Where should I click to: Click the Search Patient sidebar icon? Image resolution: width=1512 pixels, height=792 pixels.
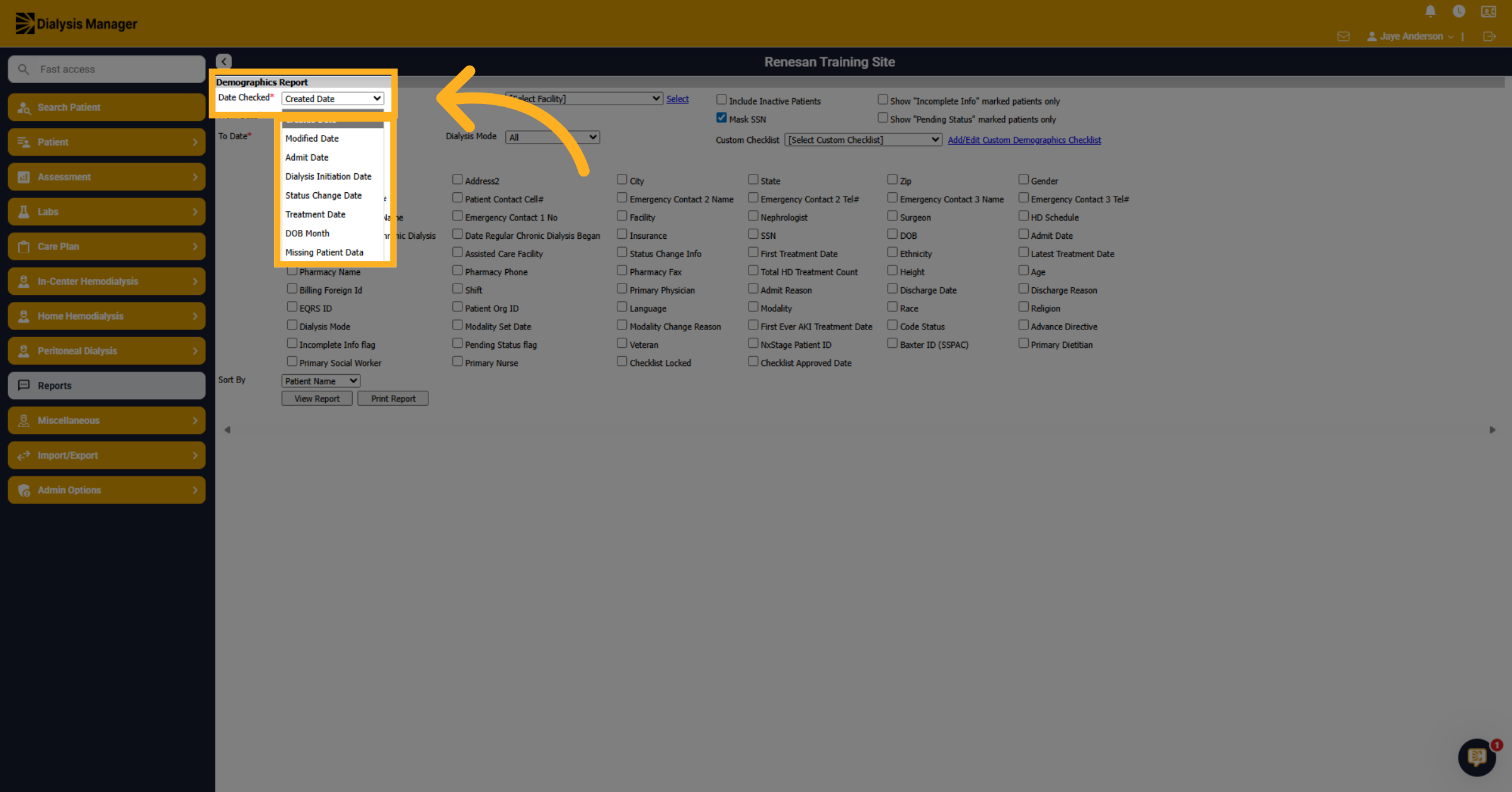click(x=24, y=107)
